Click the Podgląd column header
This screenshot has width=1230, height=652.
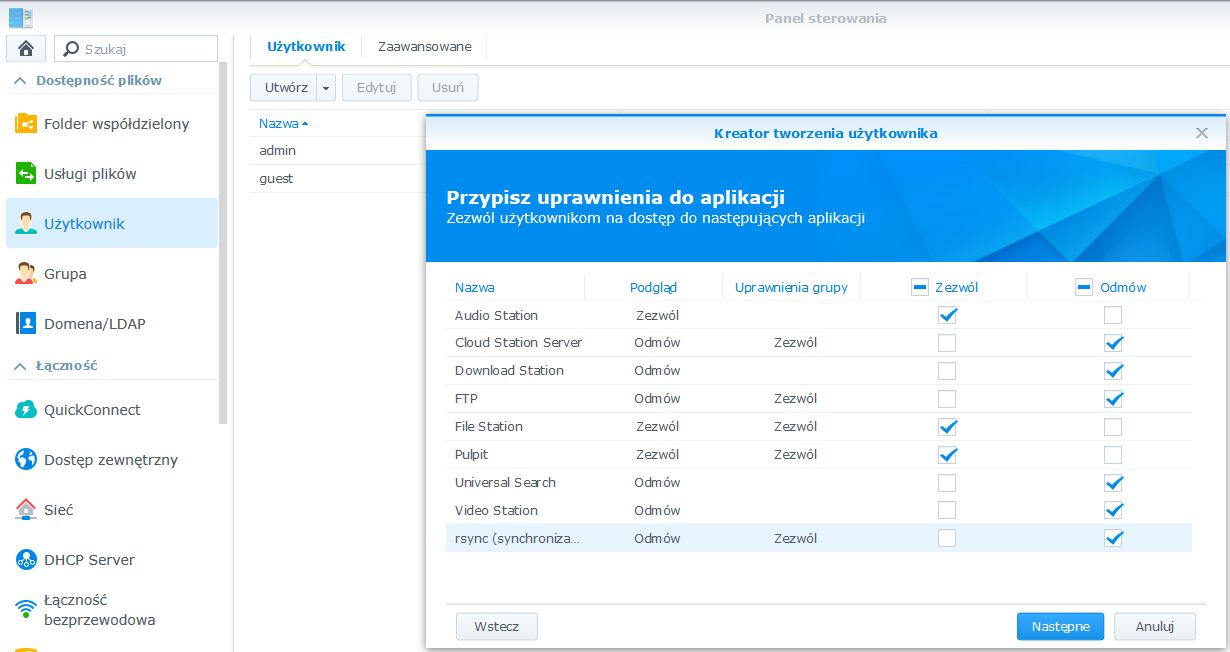click(x=654, y=287)
